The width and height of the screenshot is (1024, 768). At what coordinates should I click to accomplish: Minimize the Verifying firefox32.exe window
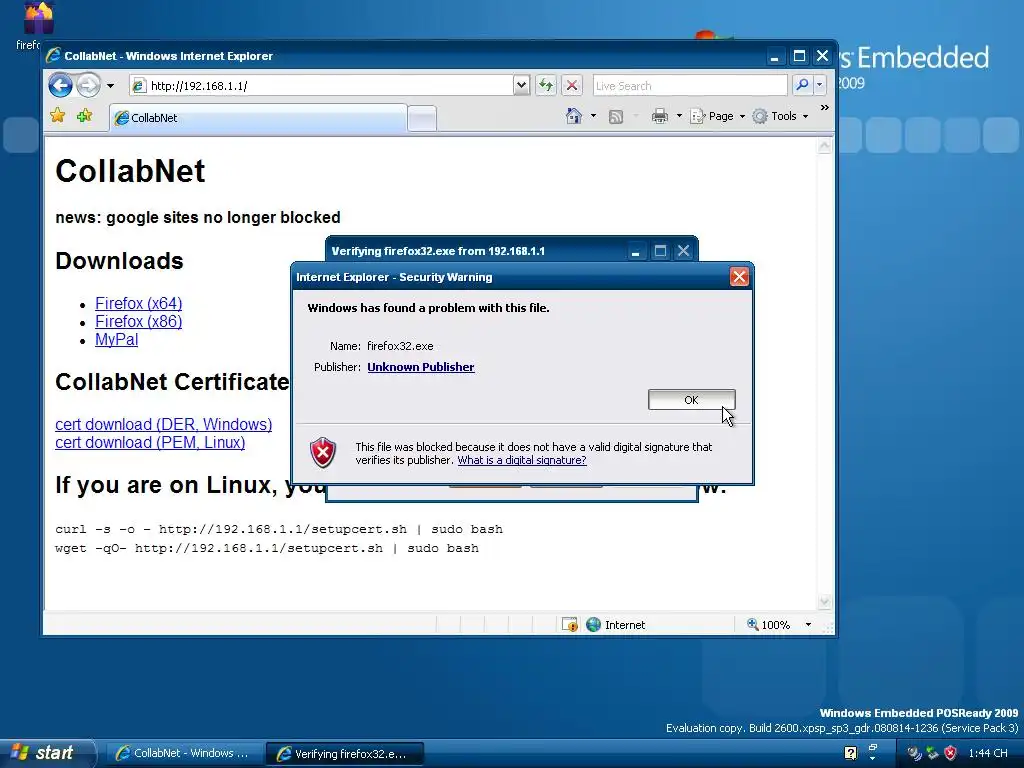tap(635, 251)
